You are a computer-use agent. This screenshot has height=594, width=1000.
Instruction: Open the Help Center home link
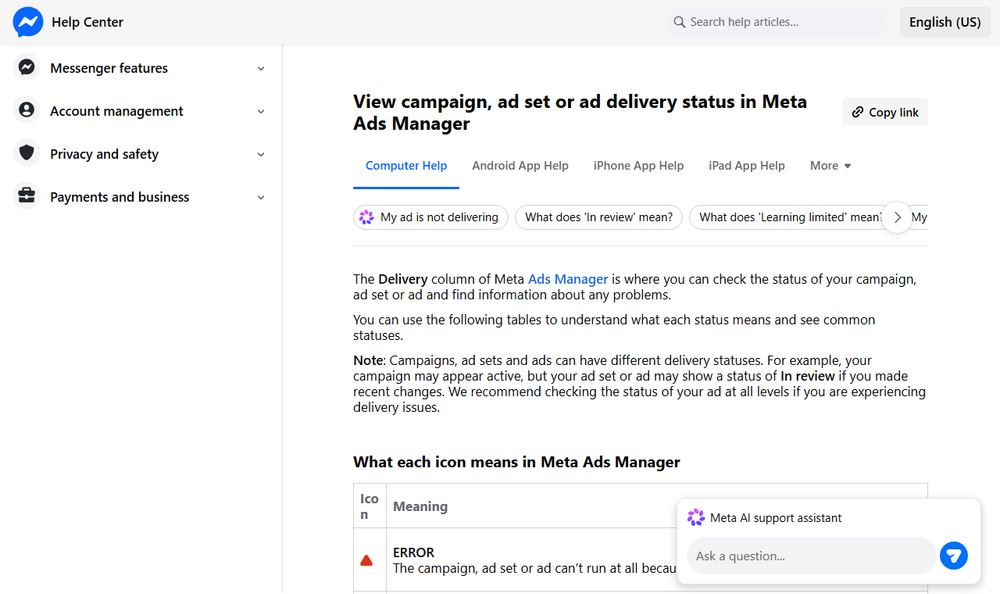pos(87,22)
